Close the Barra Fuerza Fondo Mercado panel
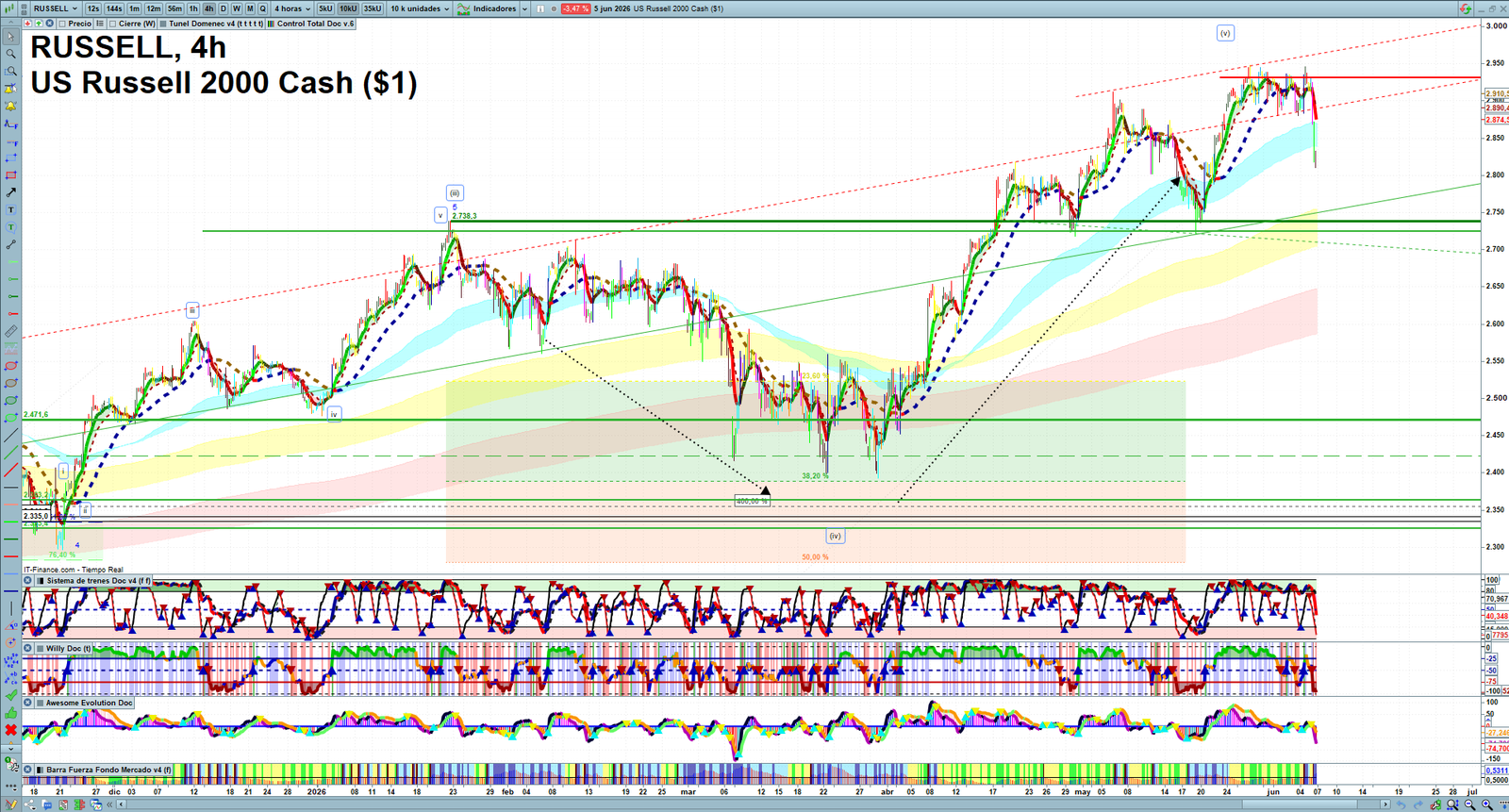Viewport: 1509px width, 812px height. point(28,770)
